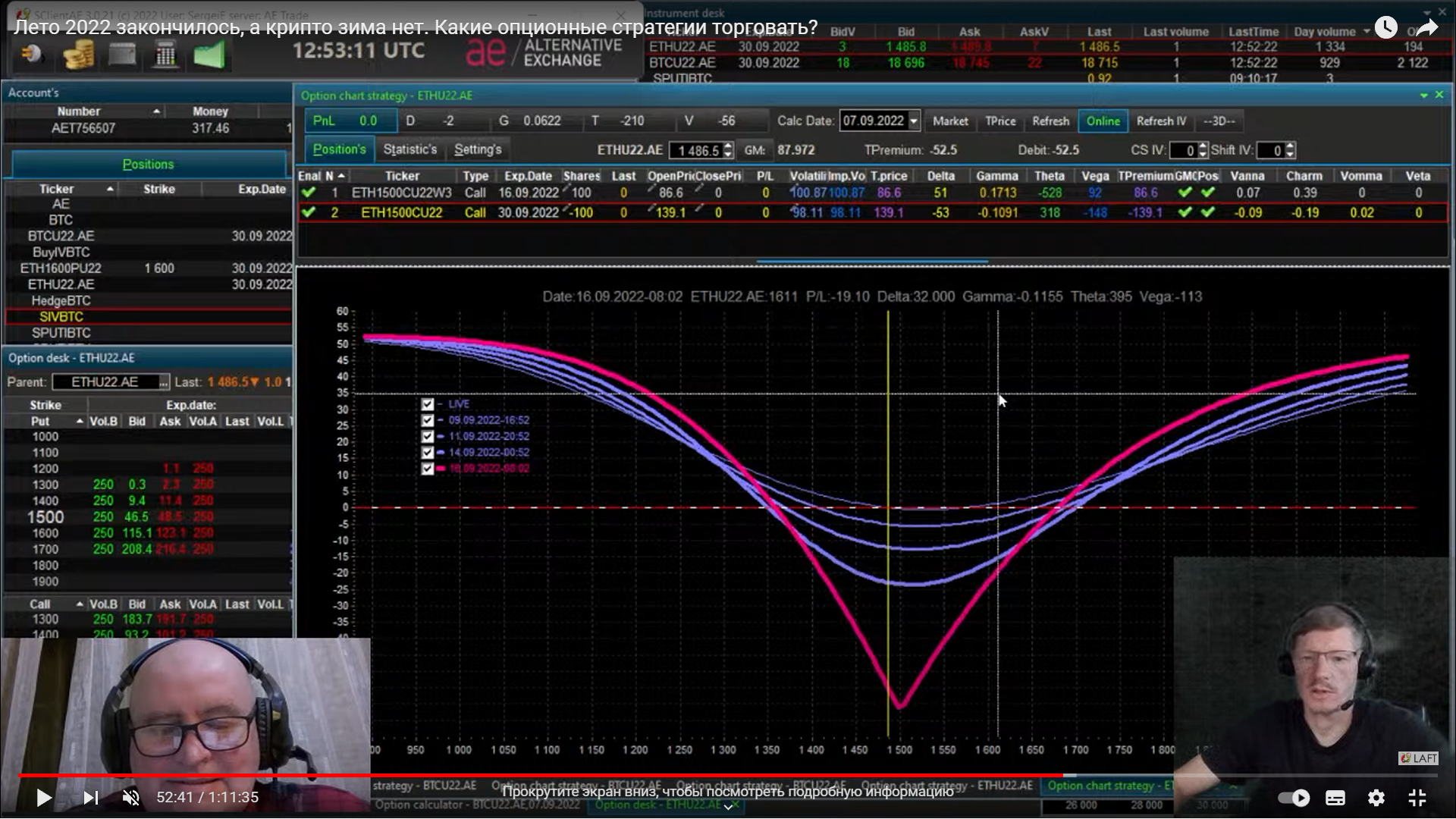
Task: Adjust the Shift IV stepper arrows
Action: pos(1291,150)
